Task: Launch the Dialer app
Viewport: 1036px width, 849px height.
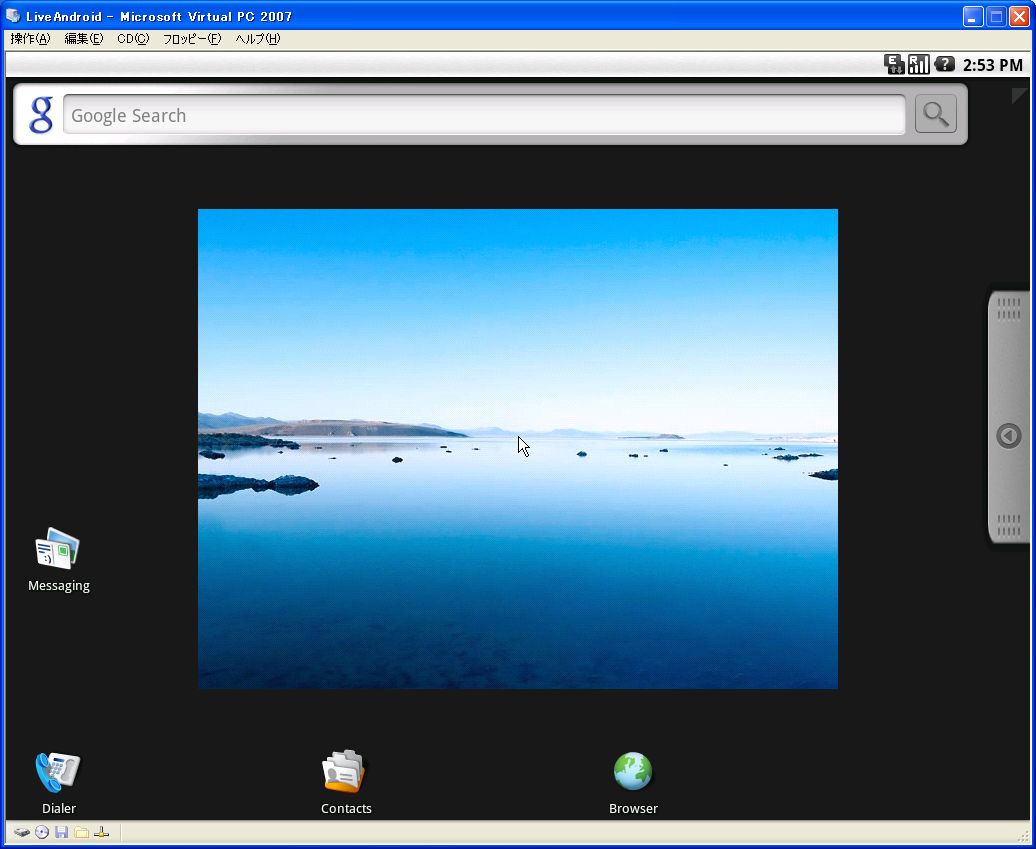Action: pyautogui.click(x=58, y=783)
